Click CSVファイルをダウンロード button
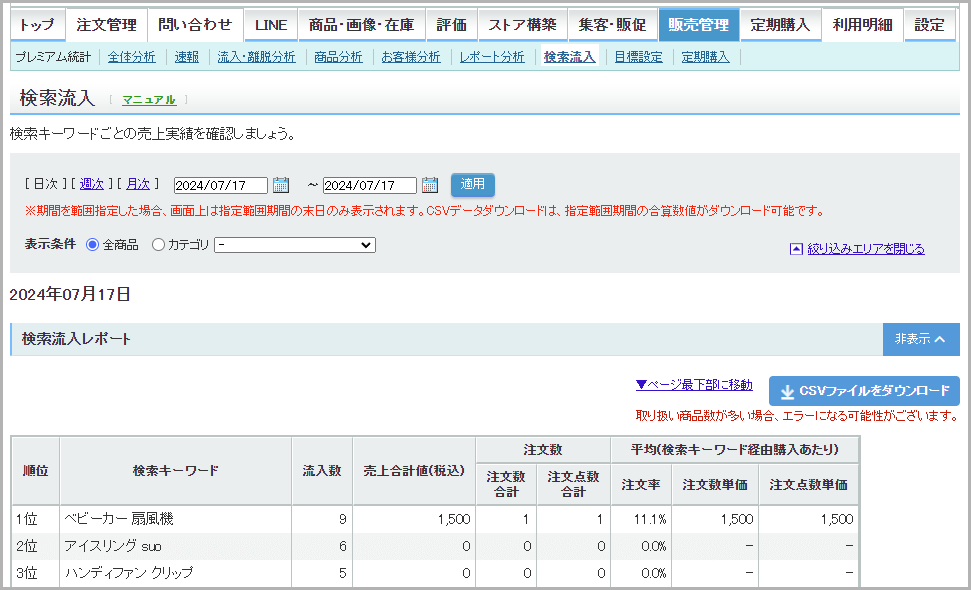The height and width of the screenshot is (590, 971). (864, 391)
